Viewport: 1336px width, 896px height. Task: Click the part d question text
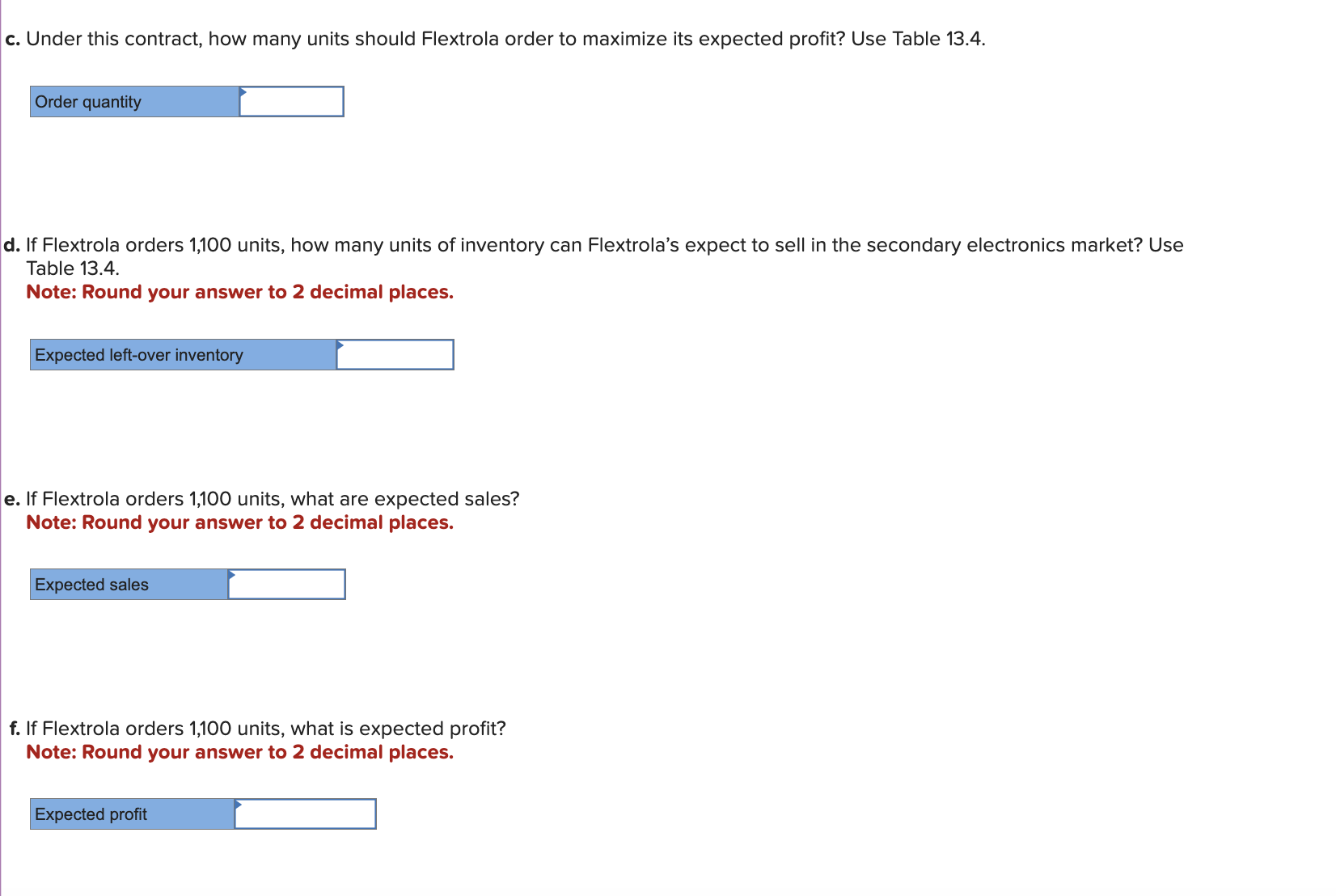pos(602,244)
